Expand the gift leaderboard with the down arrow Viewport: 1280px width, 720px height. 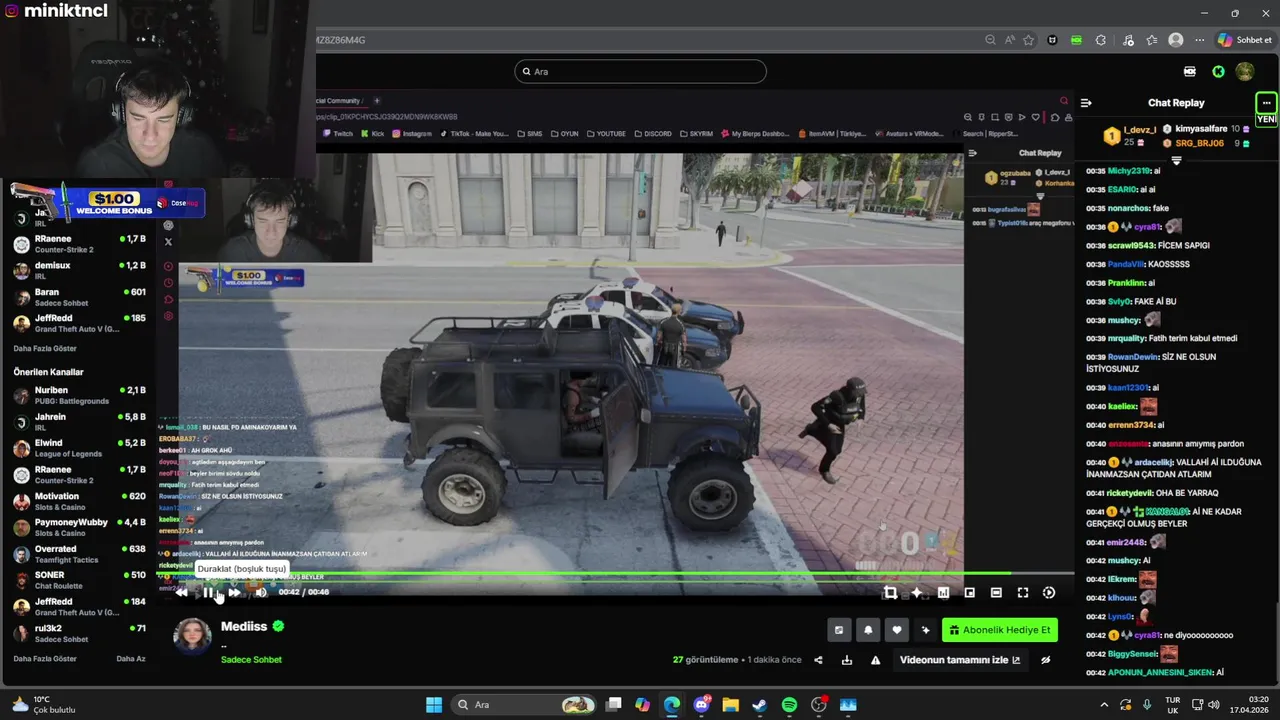click(1176, 161)
